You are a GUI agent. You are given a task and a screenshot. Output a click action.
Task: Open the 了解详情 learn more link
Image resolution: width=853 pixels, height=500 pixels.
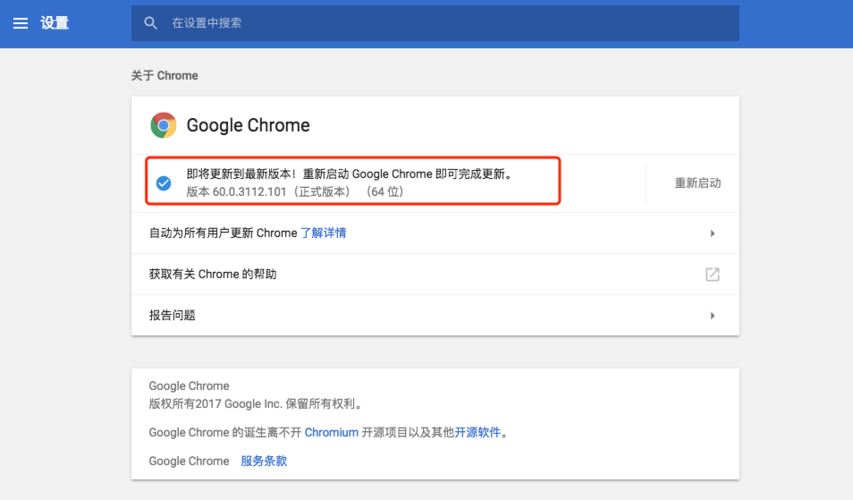323,233
